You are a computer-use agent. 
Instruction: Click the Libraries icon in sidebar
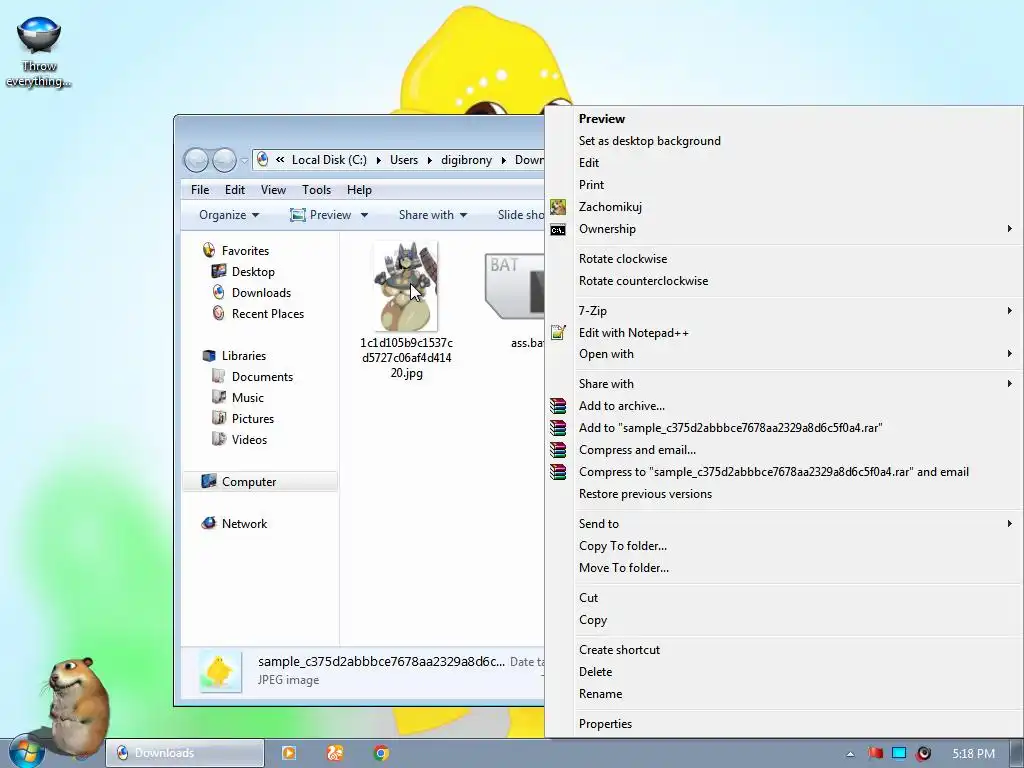[209, 355]
